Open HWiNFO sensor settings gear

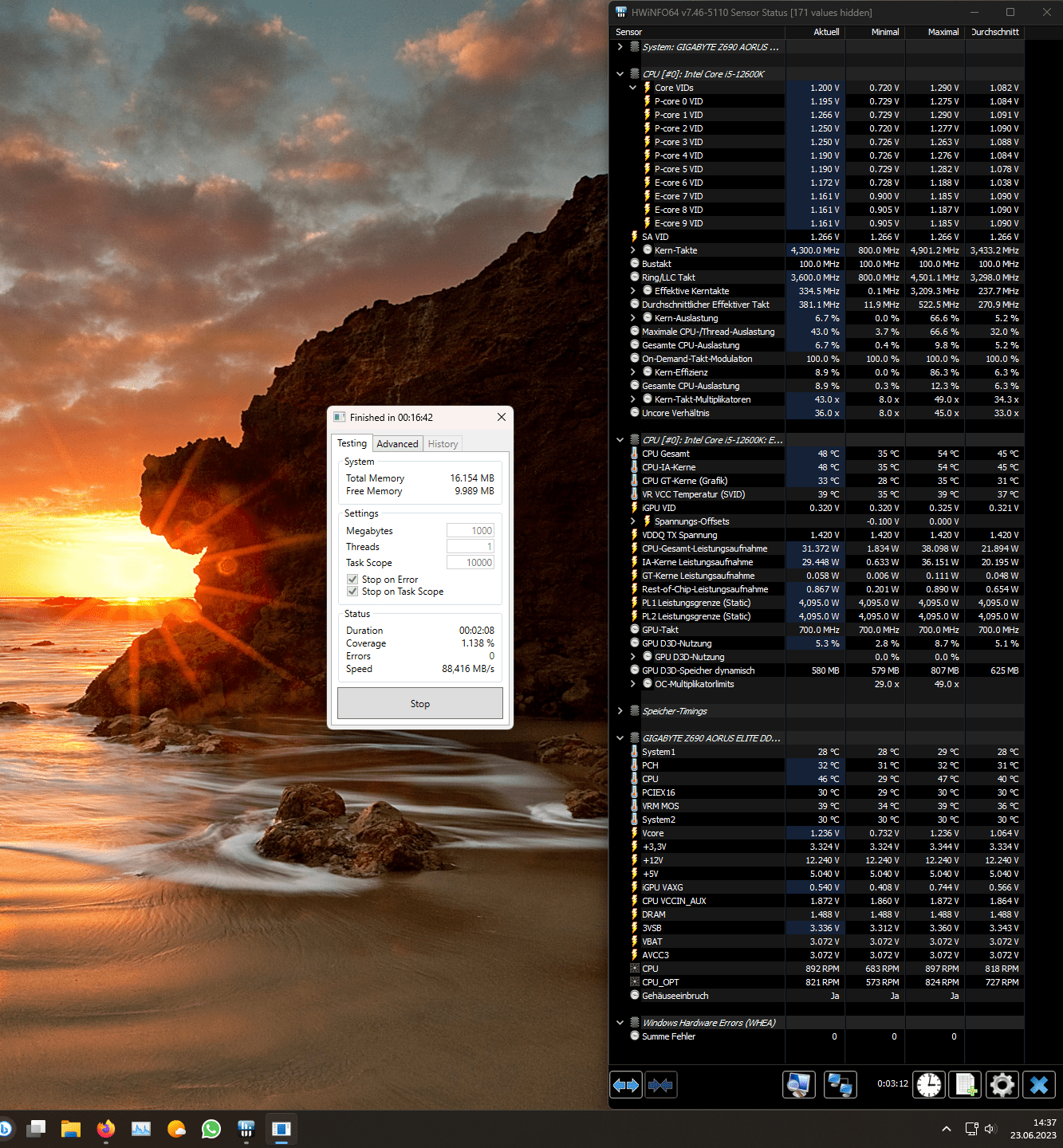(1002, 1085)
